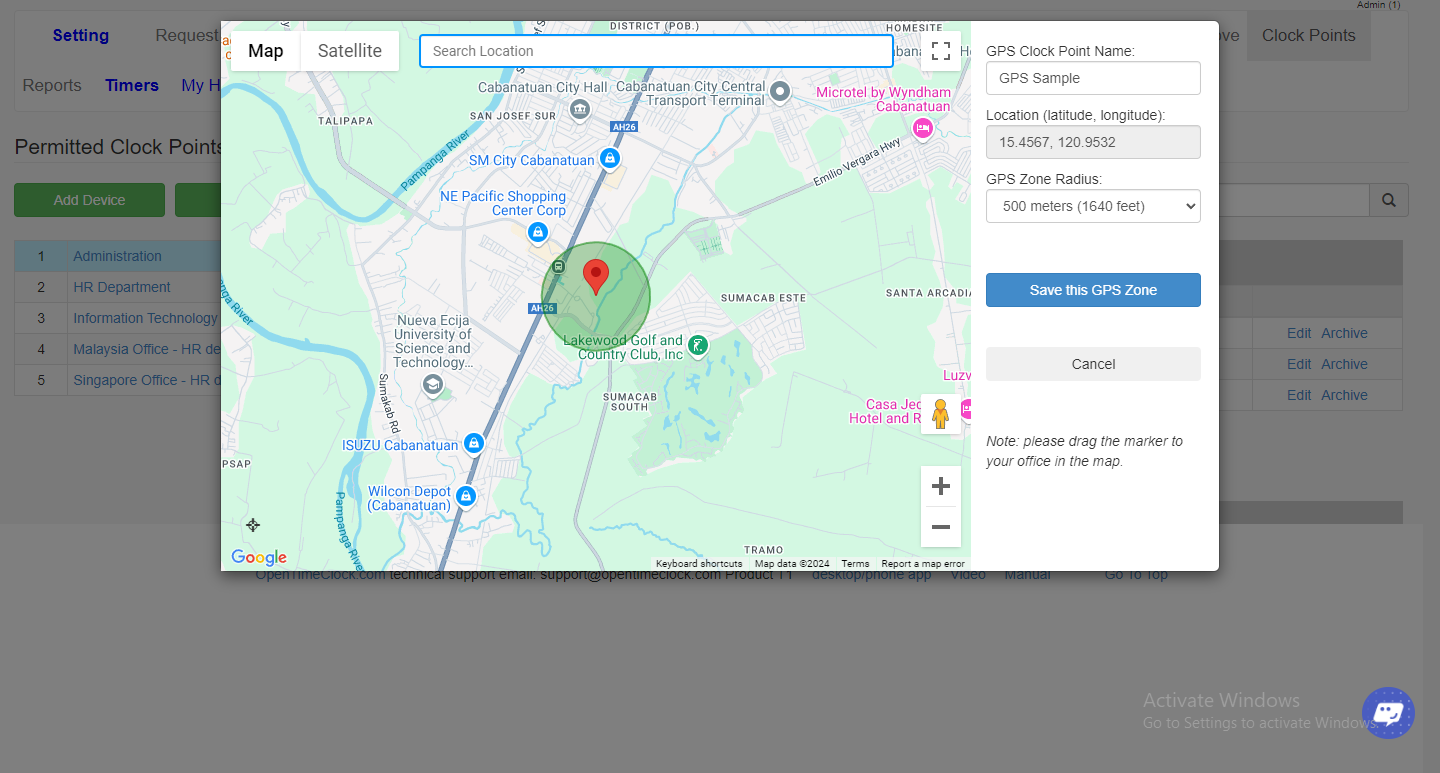Click the Google logo on the map
Screen dimensions: 1440x773
tap(259, 557)
